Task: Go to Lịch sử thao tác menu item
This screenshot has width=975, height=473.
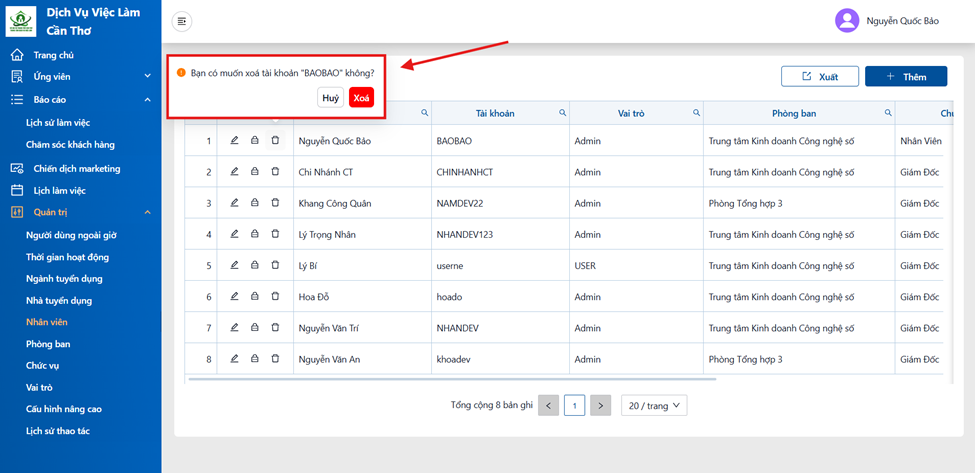Action: (x=58, y=431)
